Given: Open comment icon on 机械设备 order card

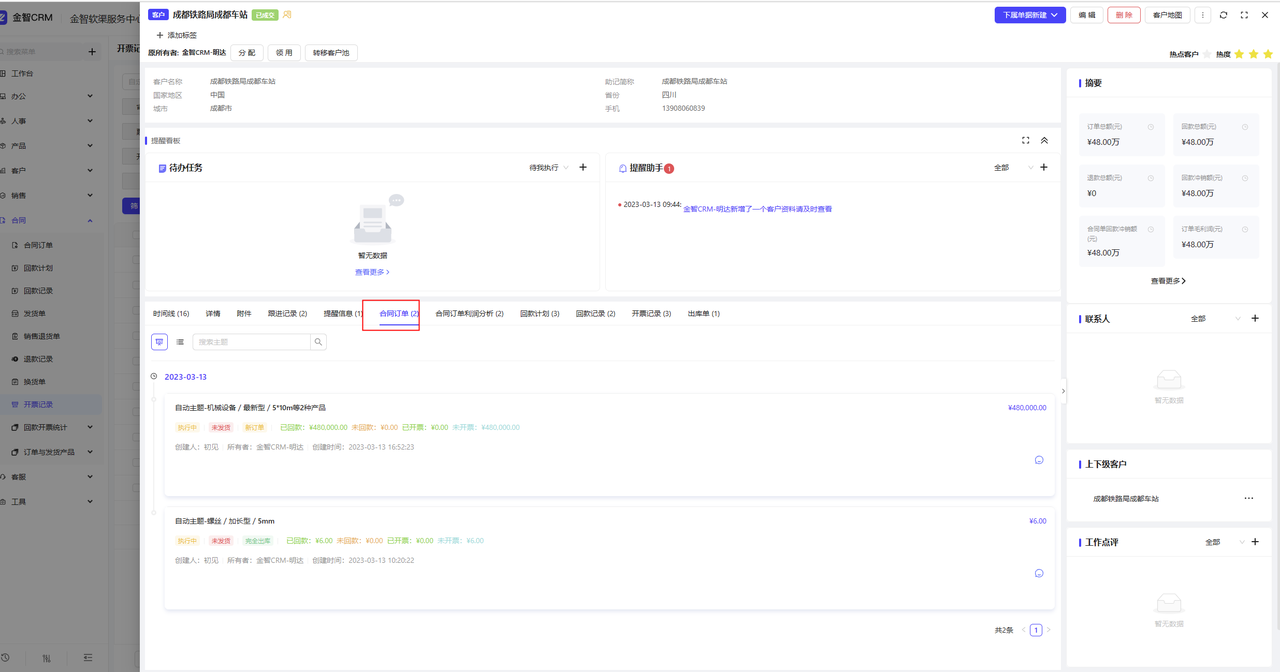Looking at the screenshot, I should pyautogui.click(x=1039, y=460).
